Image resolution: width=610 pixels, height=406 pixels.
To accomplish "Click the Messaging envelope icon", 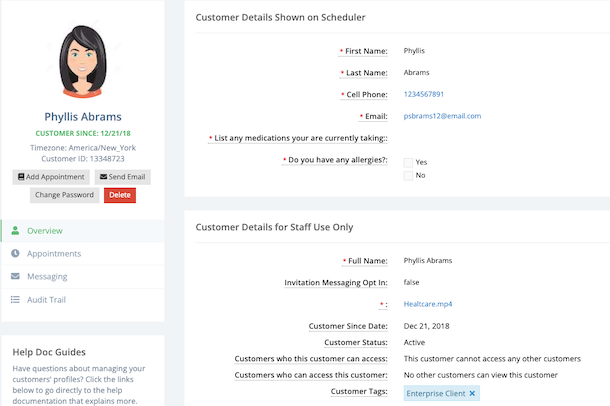I will pyautogui.click(x=15, y=276).
